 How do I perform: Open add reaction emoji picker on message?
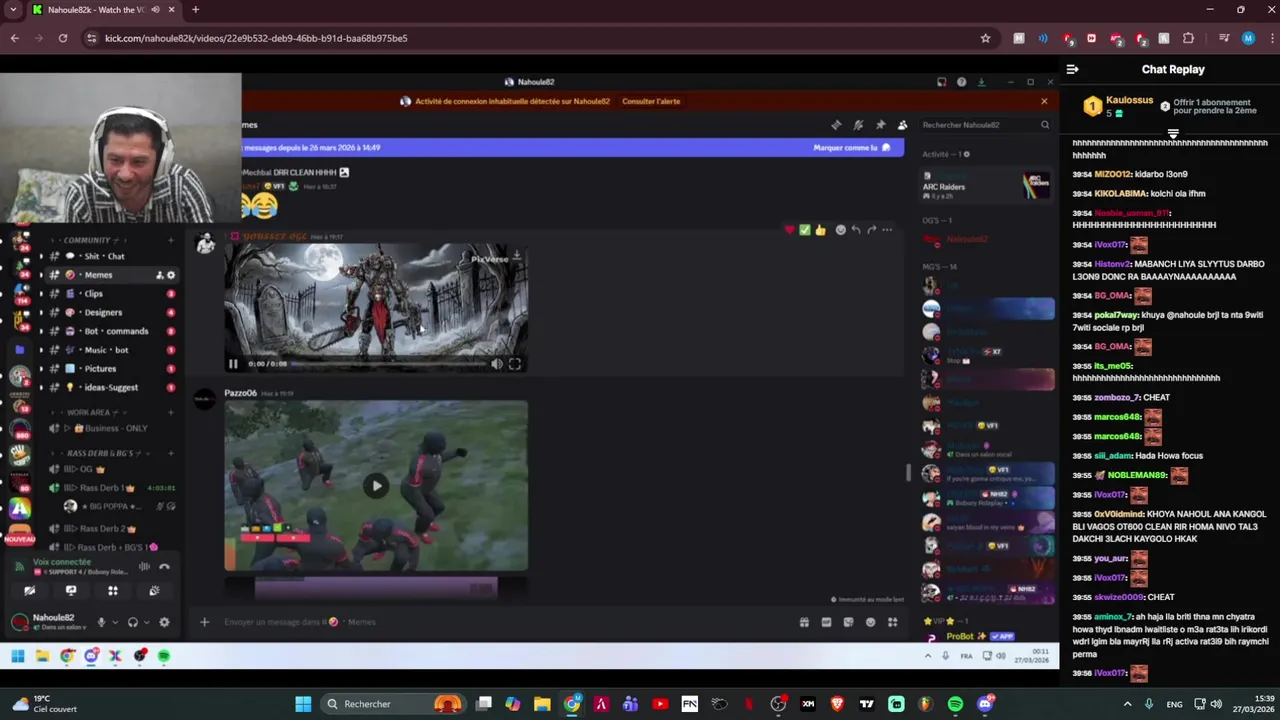point(840,230)
